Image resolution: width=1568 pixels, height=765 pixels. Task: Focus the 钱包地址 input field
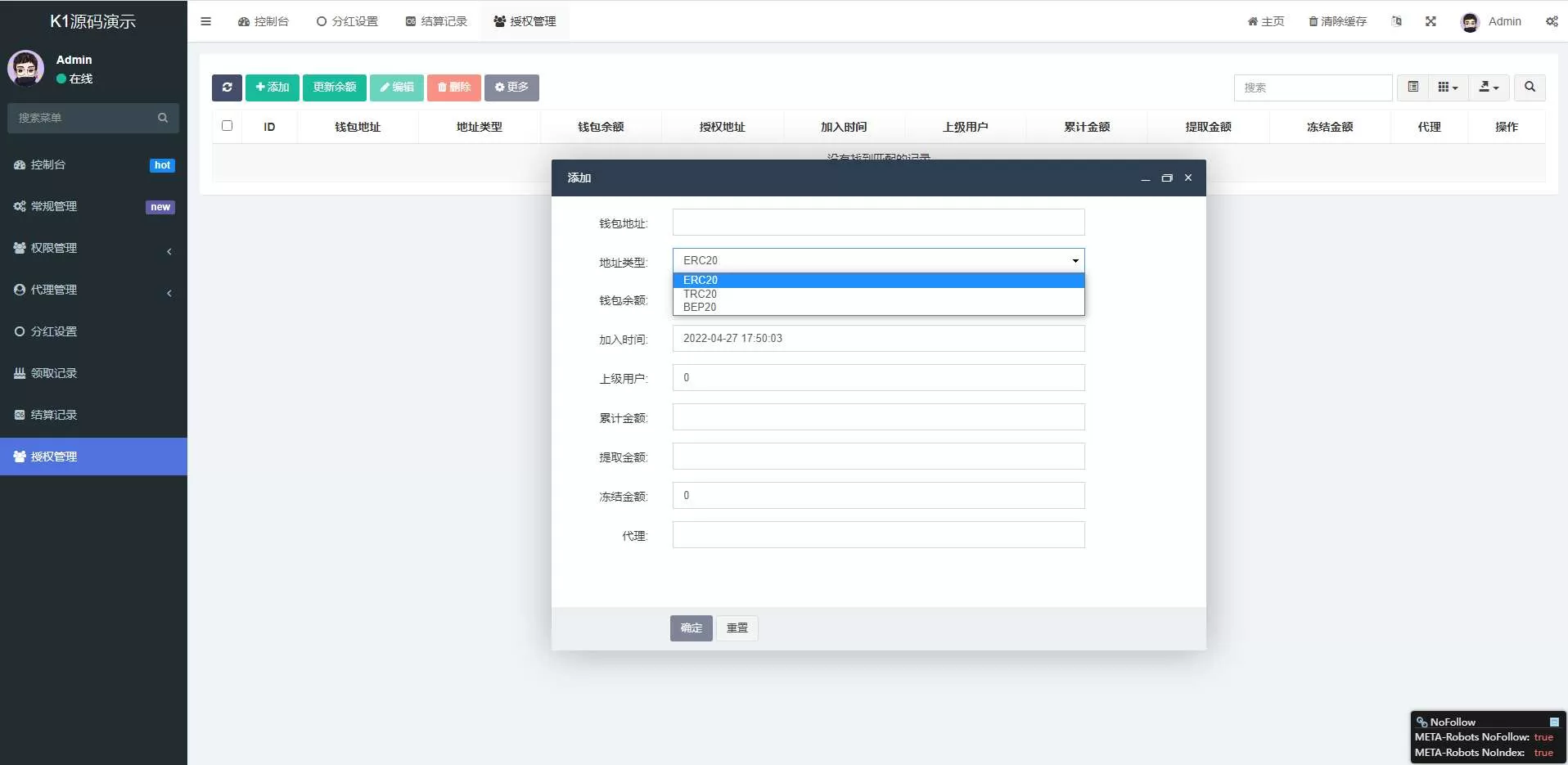[x=878, y=223]
